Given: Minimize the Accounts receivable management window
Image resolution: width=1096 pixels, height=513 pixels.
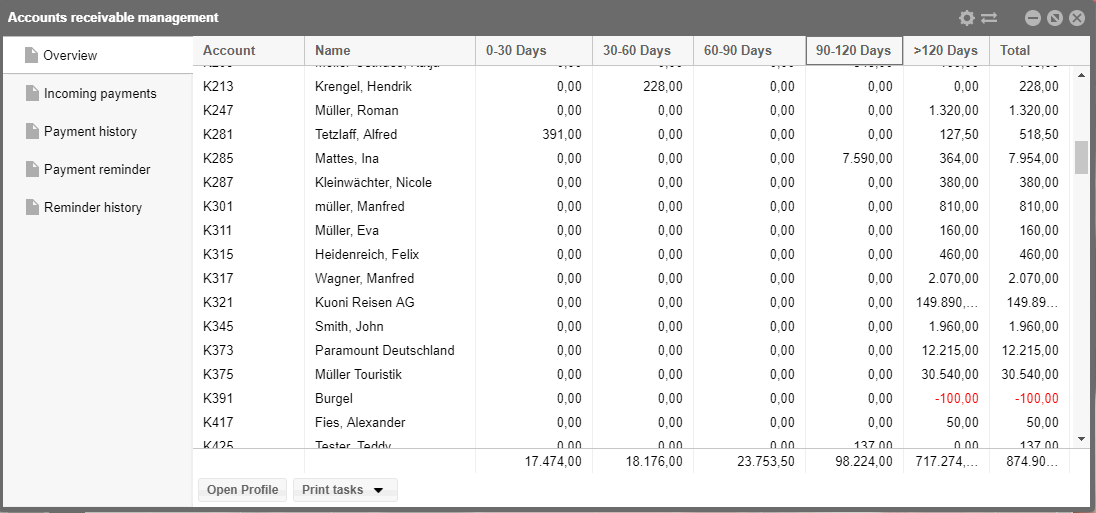Looking at the screenshot, I should (x=1033, y=18).
